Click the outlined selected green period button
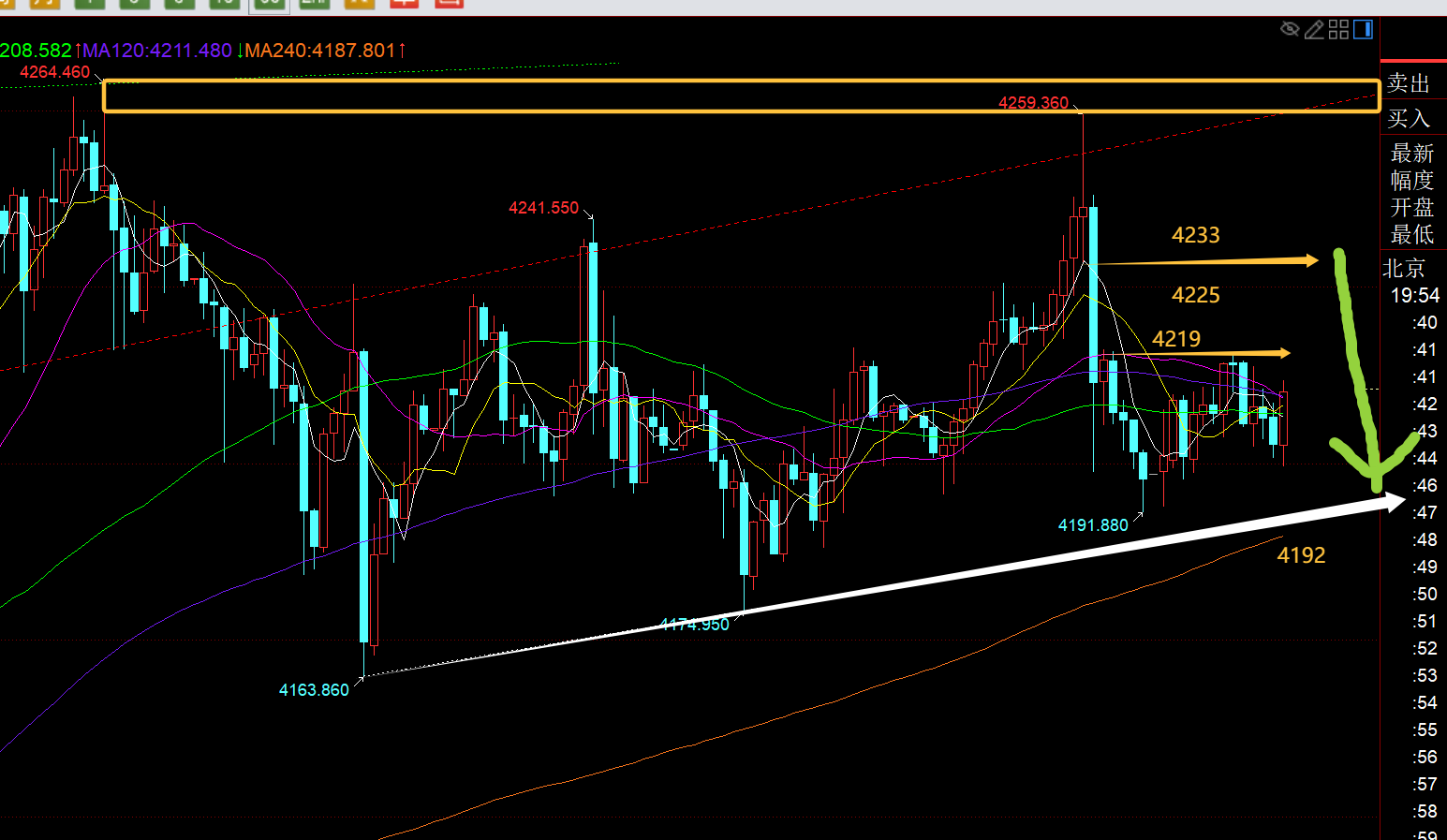Screen dimensions: 1447x840 [x=268, y=4]
